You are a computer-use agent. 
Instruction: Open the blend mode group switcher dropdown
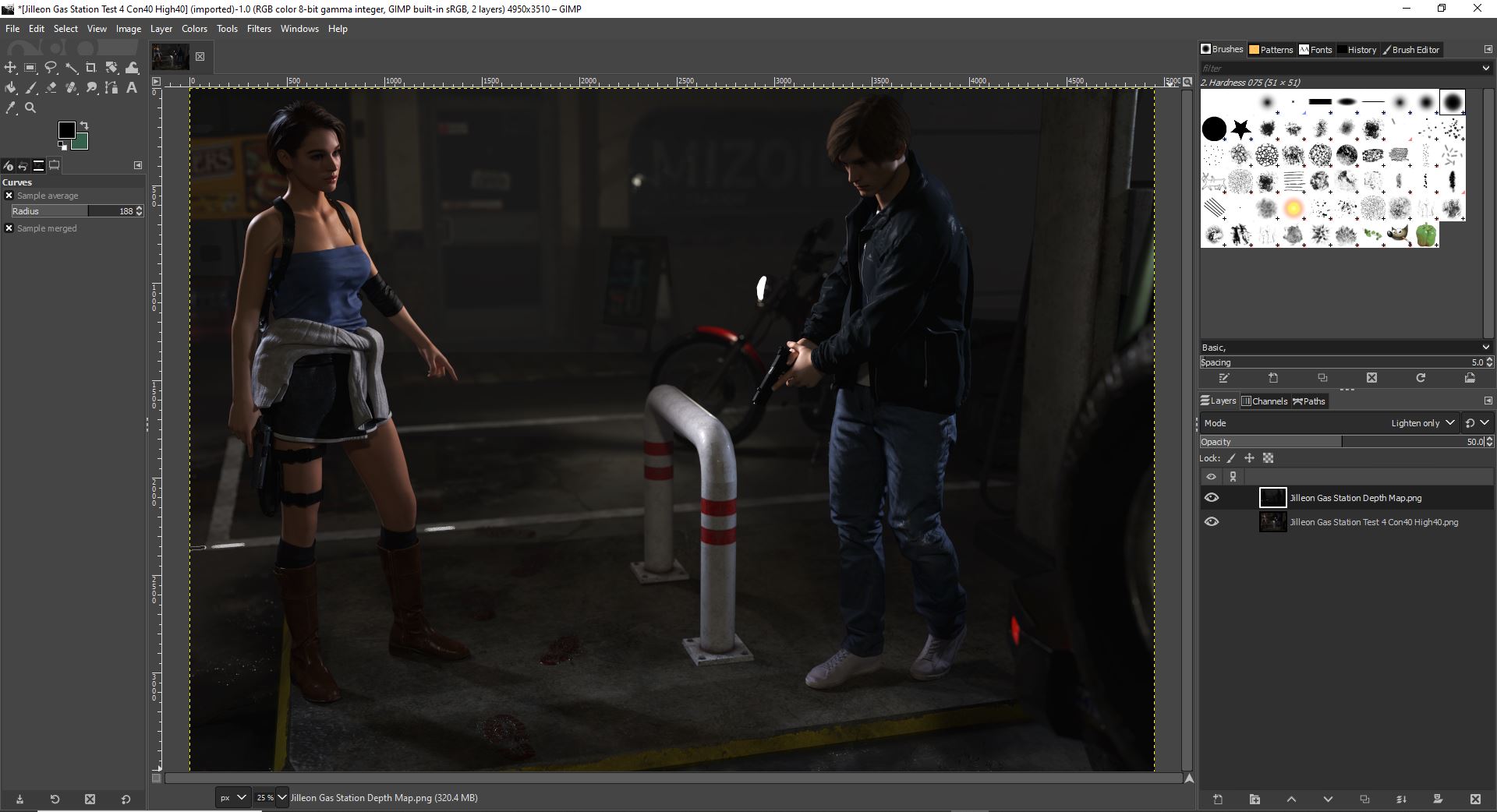tap(1477, 423)
